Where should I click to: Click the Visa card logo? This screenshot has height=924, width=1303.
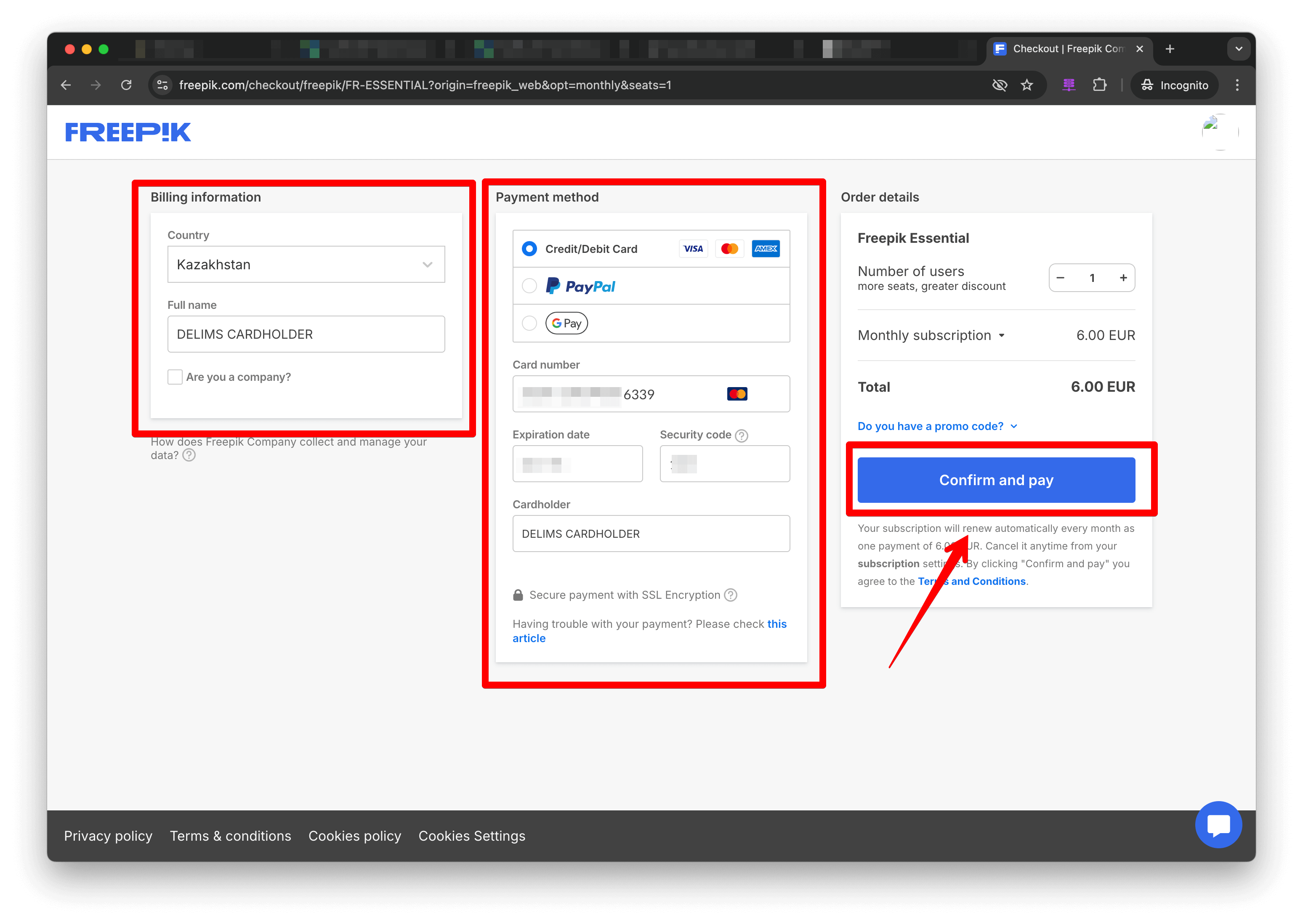tap(693, 249)
